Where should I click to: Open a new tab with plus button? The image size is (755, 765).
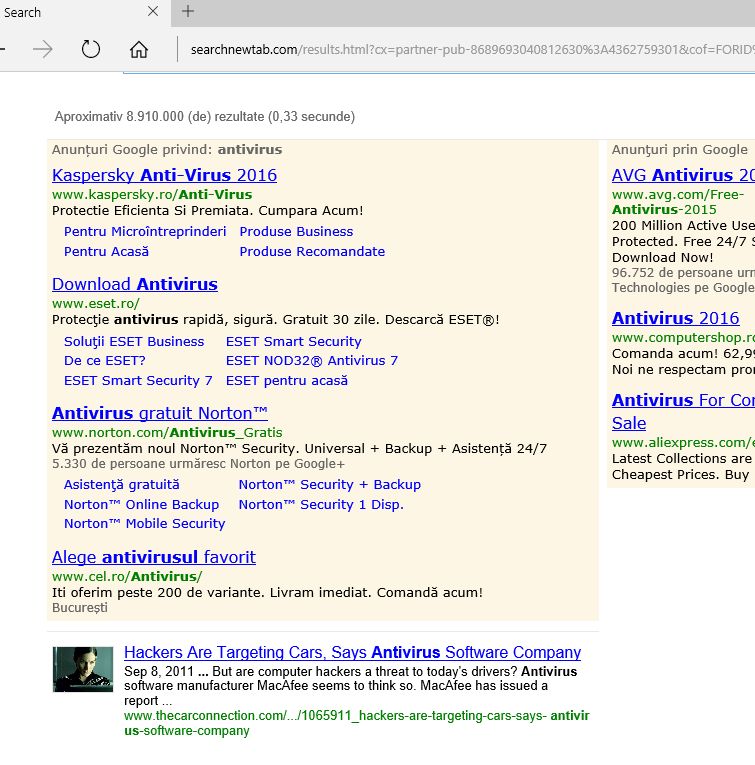tap(188, 11)
